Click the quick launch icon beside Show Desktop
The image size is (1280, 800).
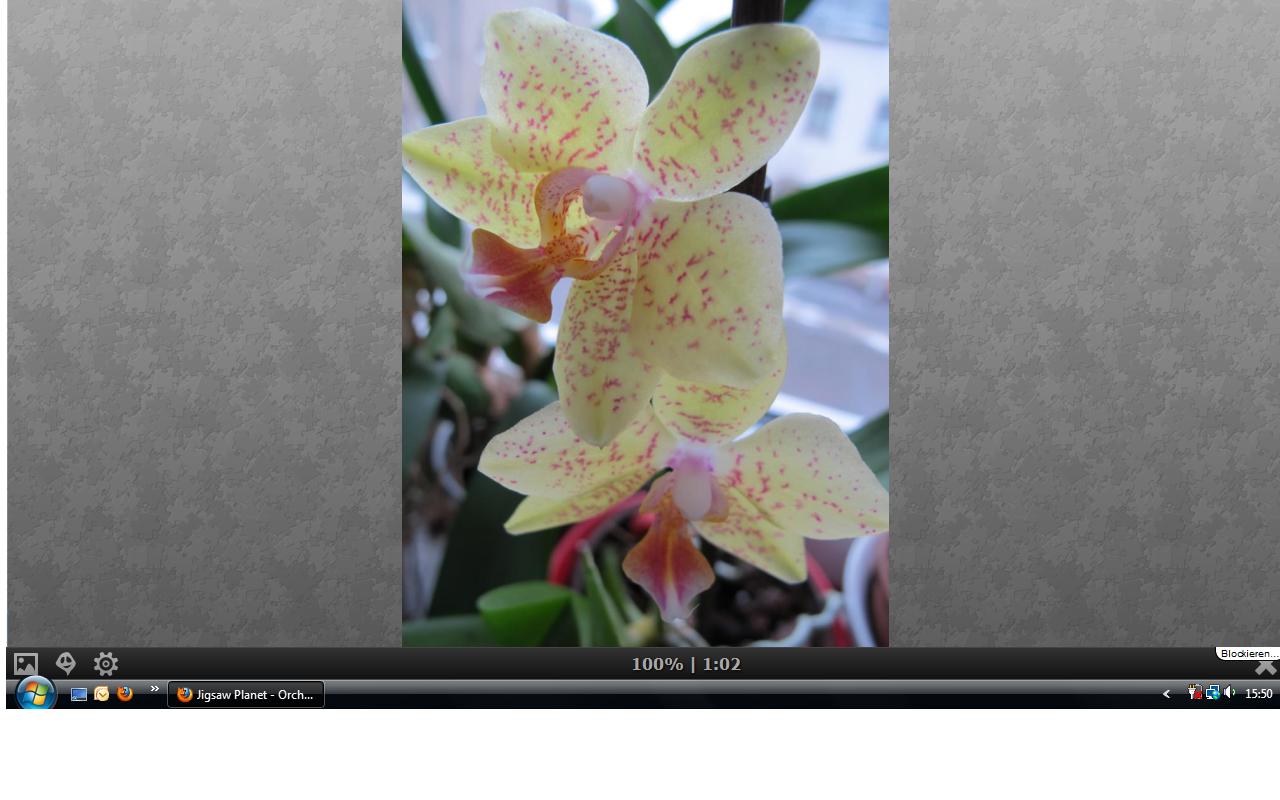102,694
